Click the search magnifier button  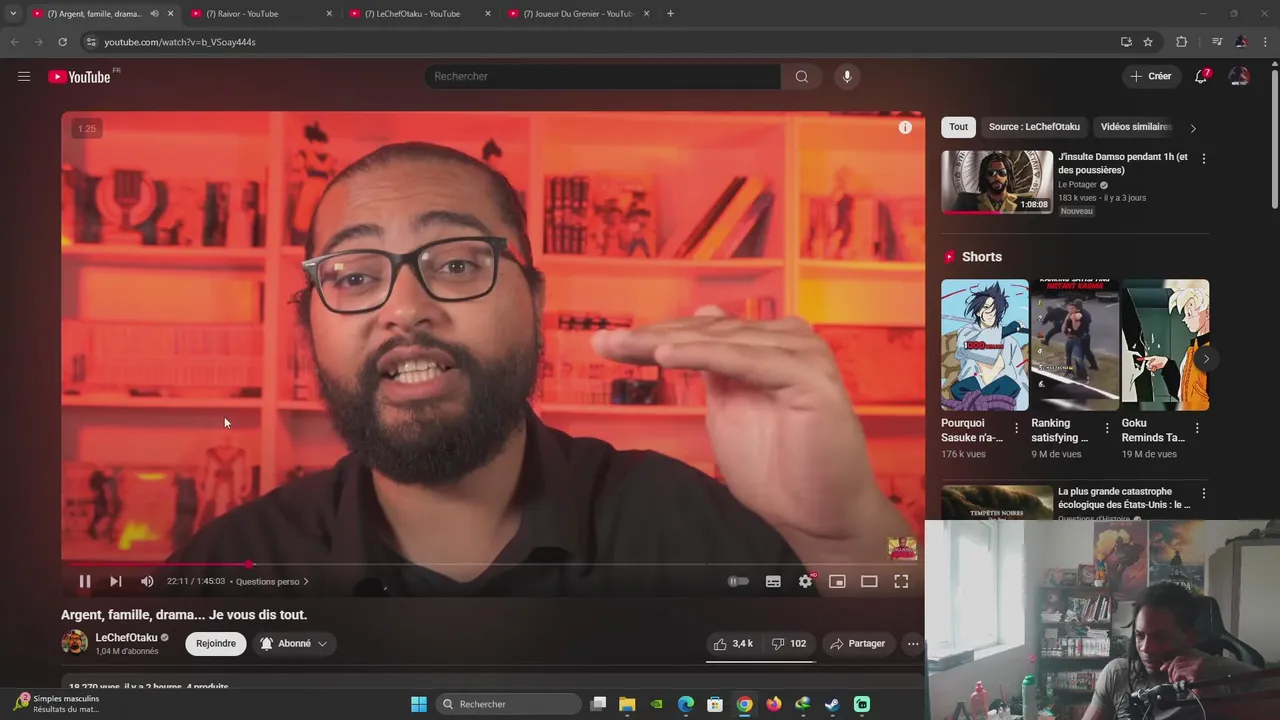(x=802, y=76)
